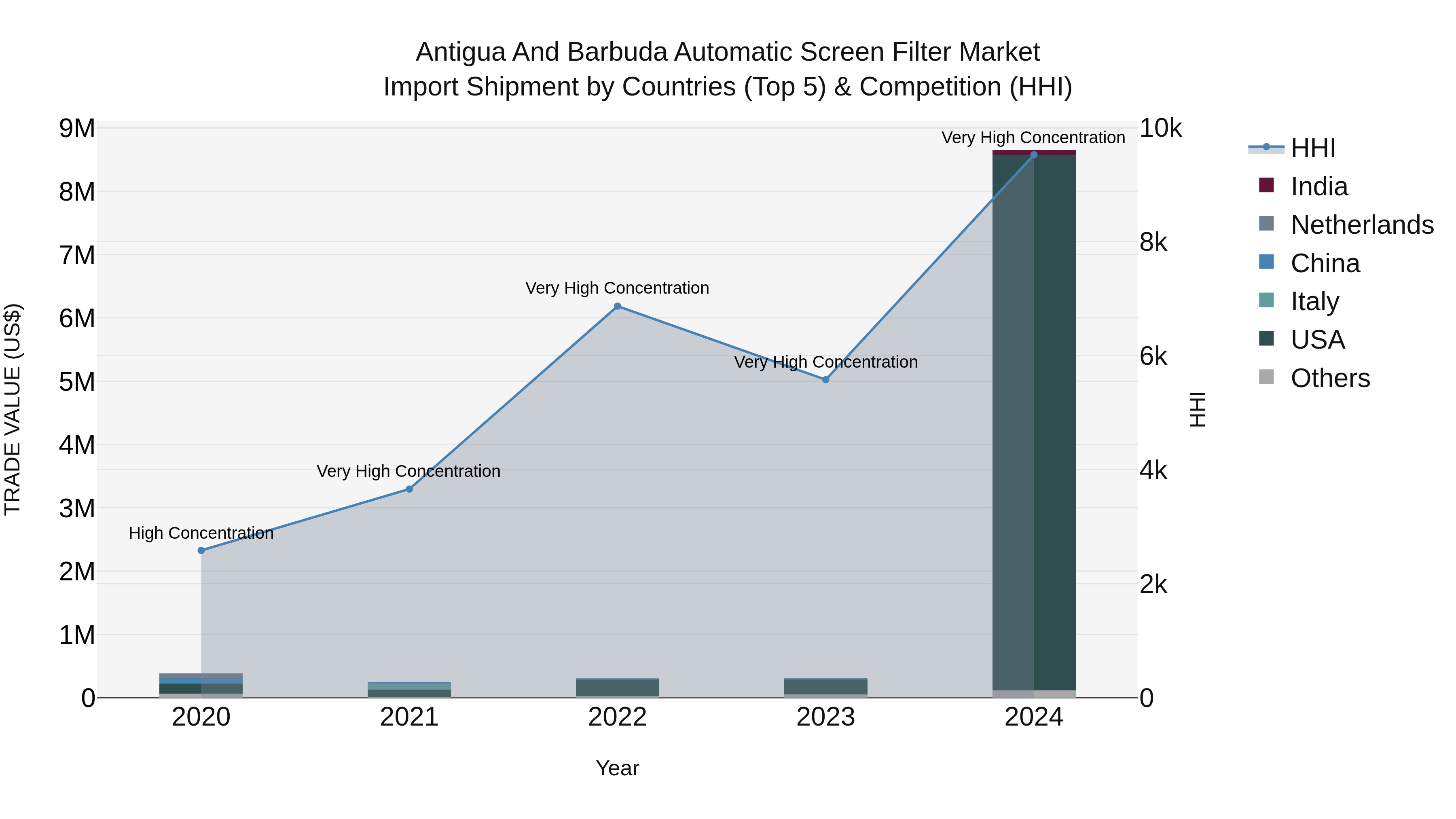This screenshot has width=1456, height=819.
Task: Click the USA dark green legend swatch
Action: coord(1267,339)
